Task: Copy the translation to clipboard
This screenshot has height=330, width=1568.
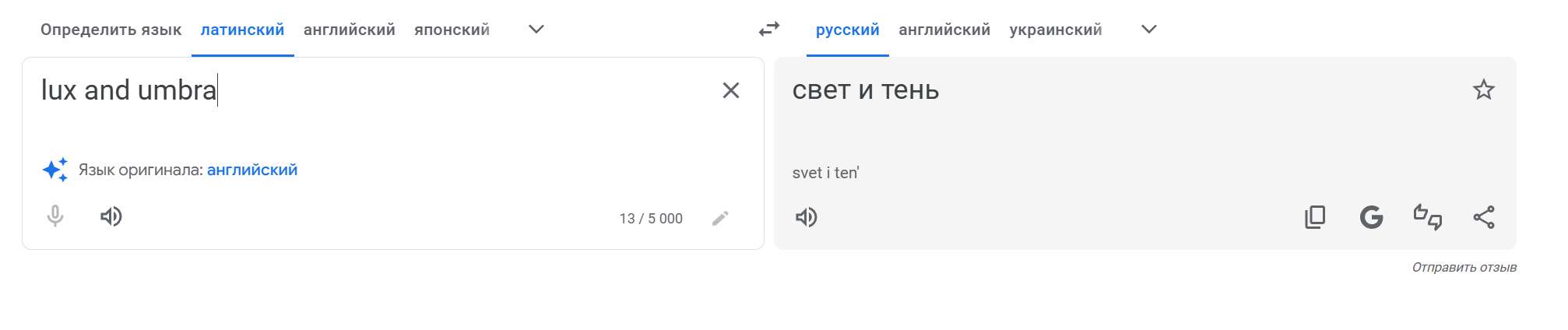Action: 1315,217
